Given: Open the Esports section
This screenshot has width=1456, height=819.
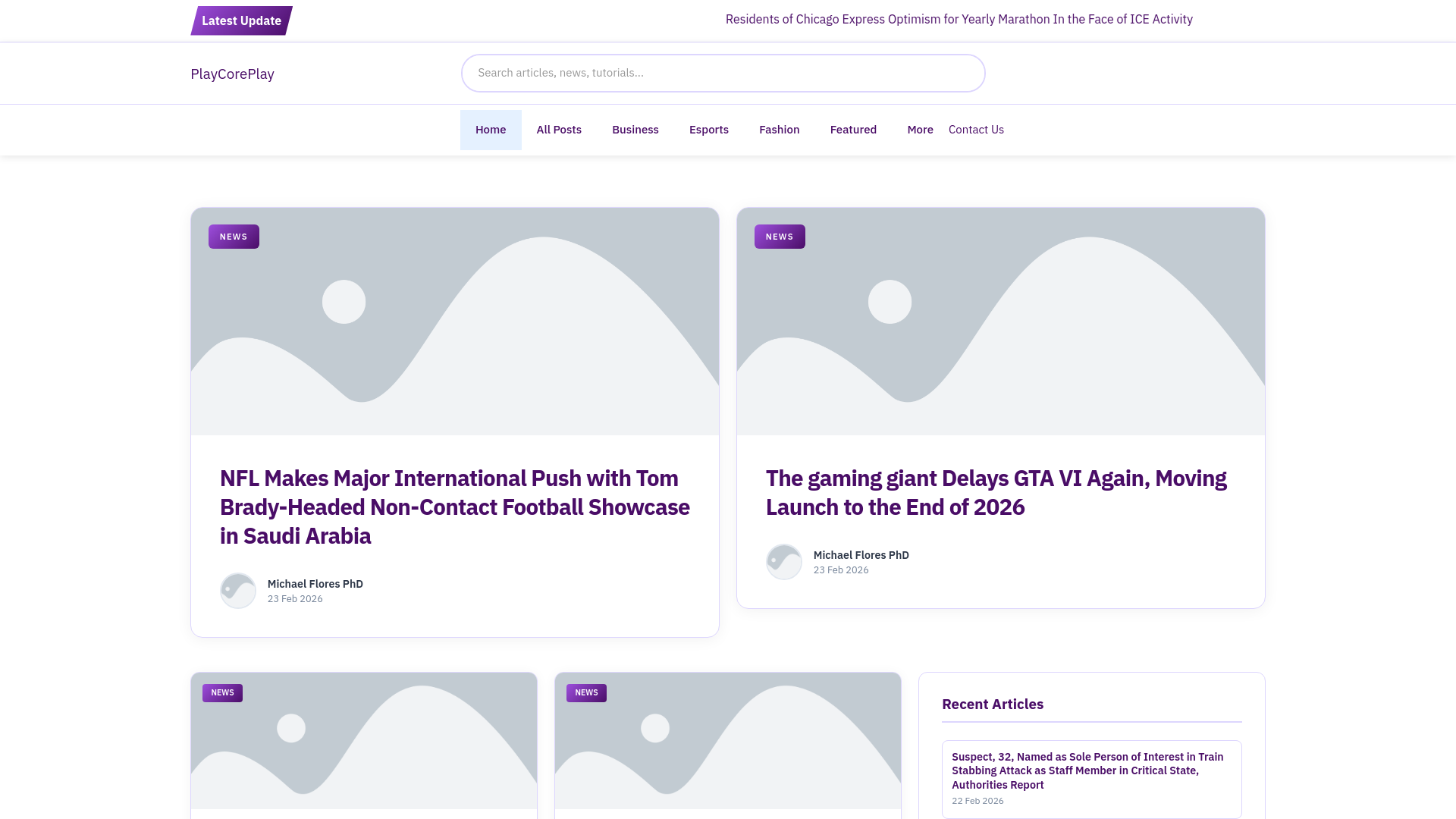Looking at the screenshot, I should pos(708,130).
